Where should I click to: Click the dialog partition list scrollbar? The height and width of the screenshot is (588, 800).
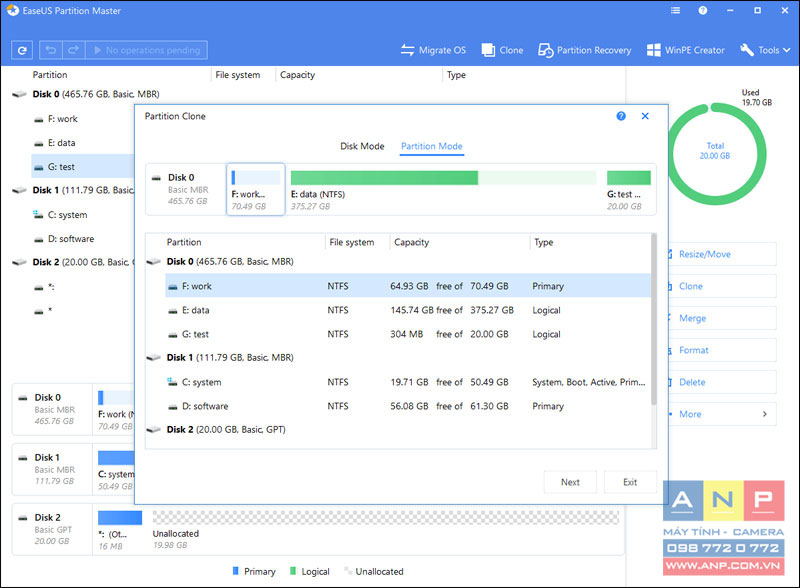pyautogui.click(x=654, y=320)
